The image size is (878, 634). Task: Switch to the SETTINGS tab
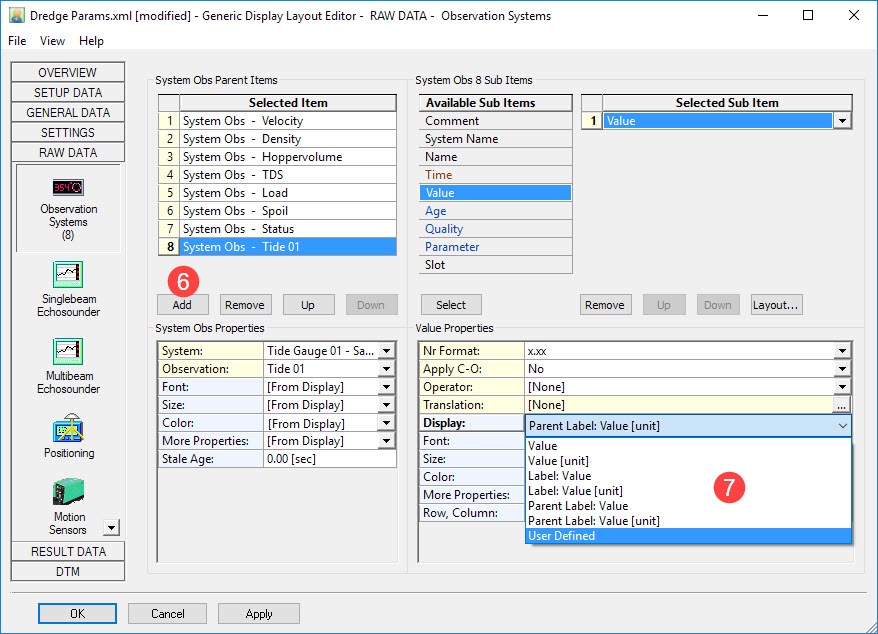tap(68, 132)
